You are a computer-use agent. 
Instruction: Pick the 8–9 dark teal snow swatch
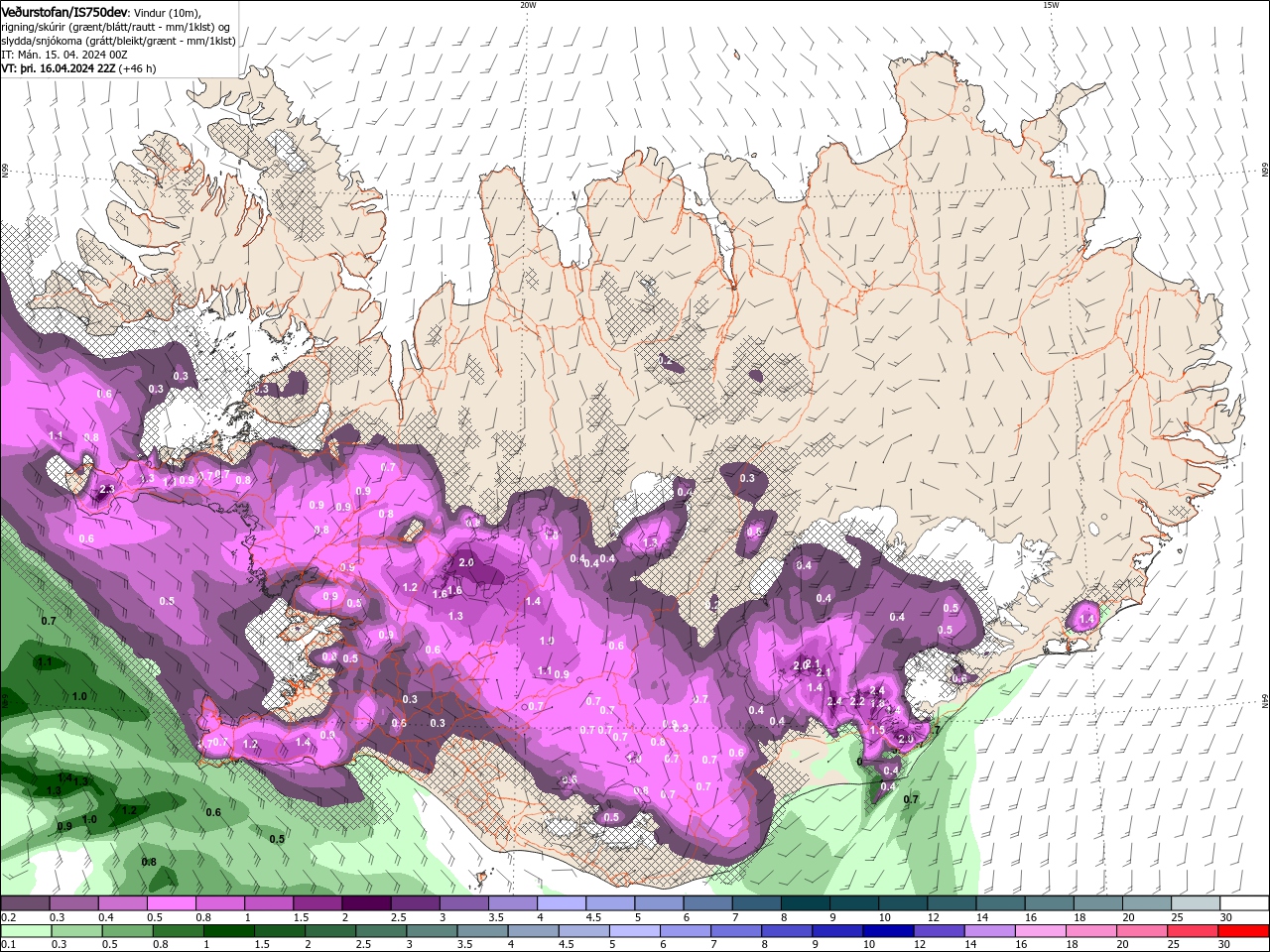click(x=806, y=903)
